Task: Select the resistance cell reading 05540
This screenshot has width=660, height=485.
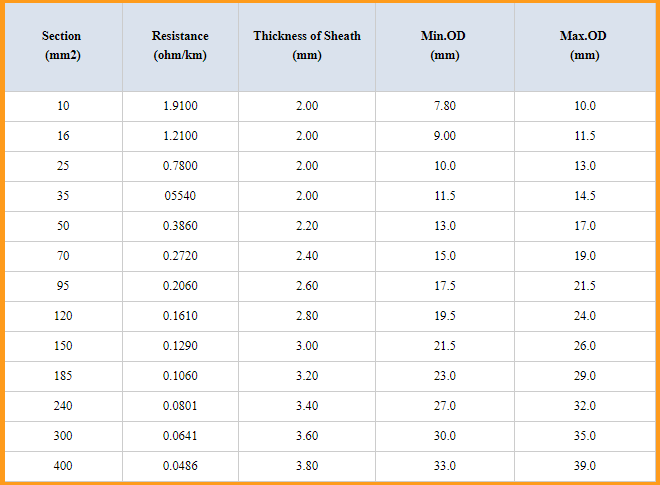Action: coord(180,196)
